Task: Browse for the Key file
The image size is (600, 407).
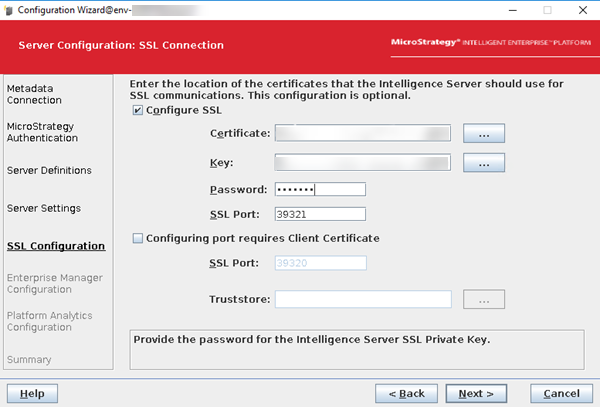Action: point(484,162)
